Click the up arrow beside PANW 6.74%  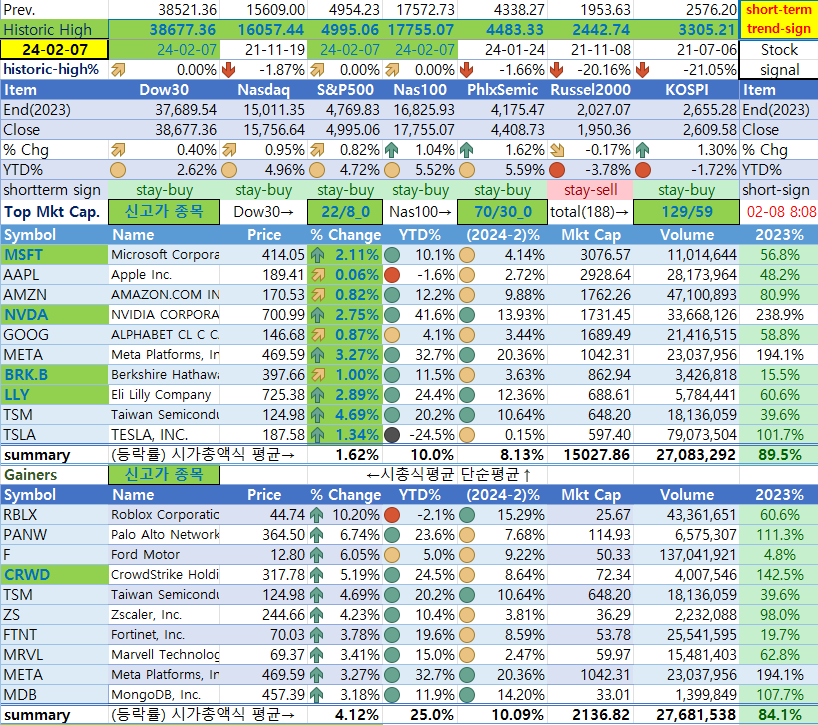(x=316, y=535)
